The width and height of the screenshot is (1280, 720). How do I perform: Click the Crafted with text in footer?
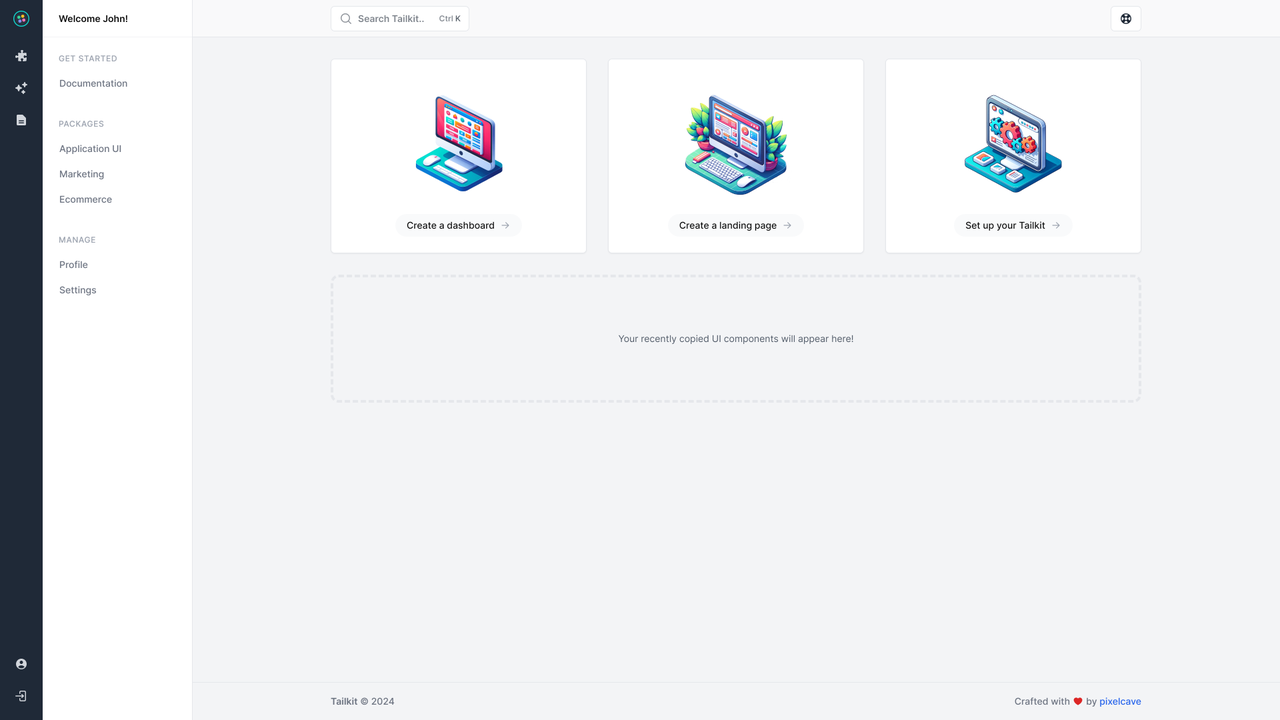tap(1042, 702)
